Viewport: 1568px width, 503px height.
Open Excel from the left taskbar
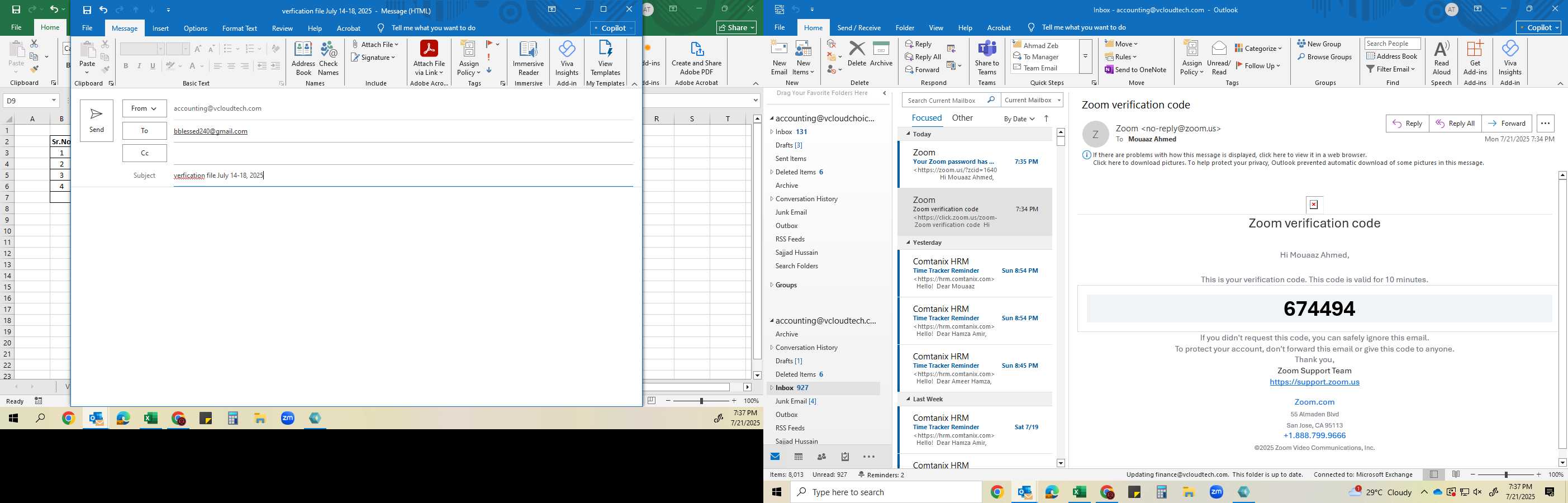pyautogui.click(x=150, y=419)
